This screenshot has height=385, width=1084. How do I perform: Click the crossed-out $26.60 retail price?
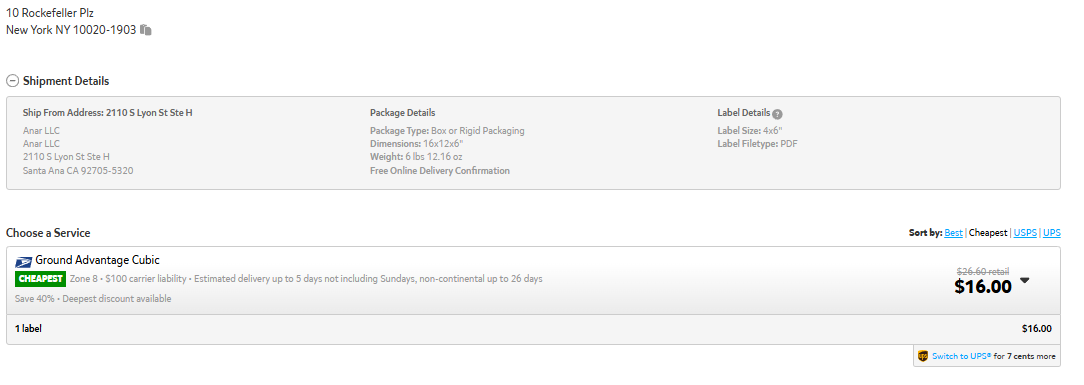click(982, 272)
